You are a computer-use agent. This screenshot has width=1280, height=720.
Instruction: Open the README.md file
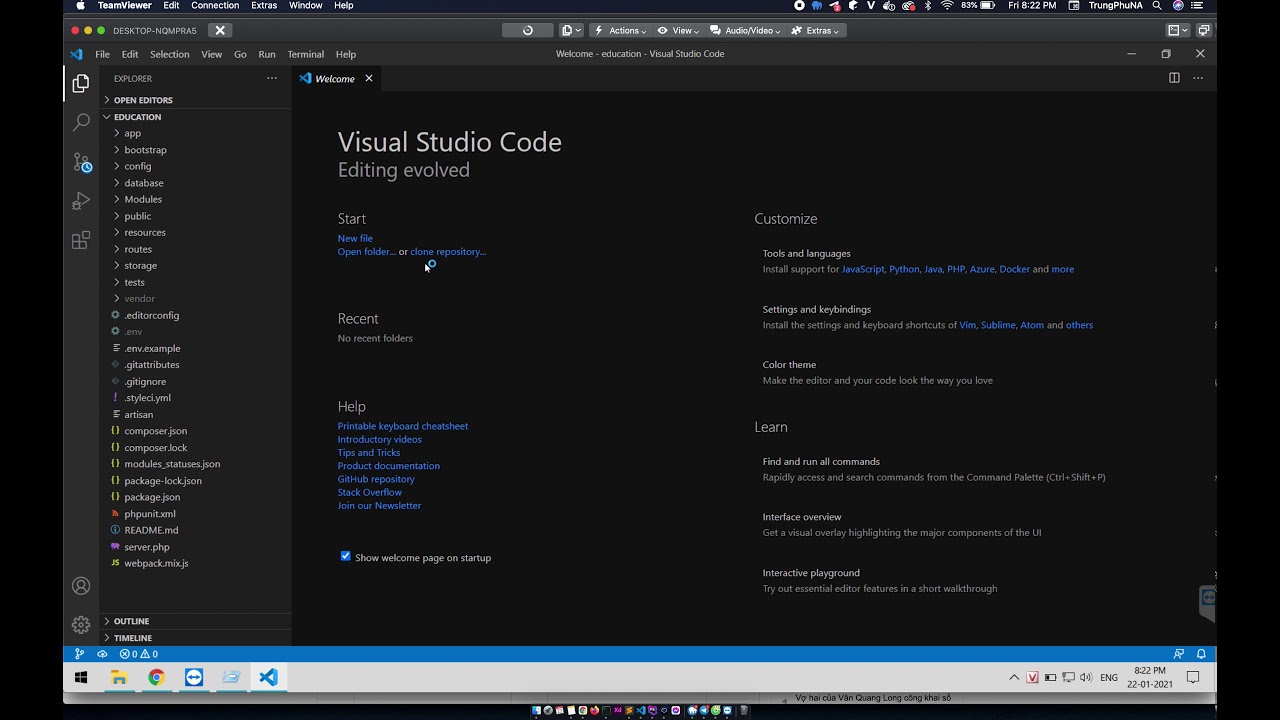click(151, 530)
